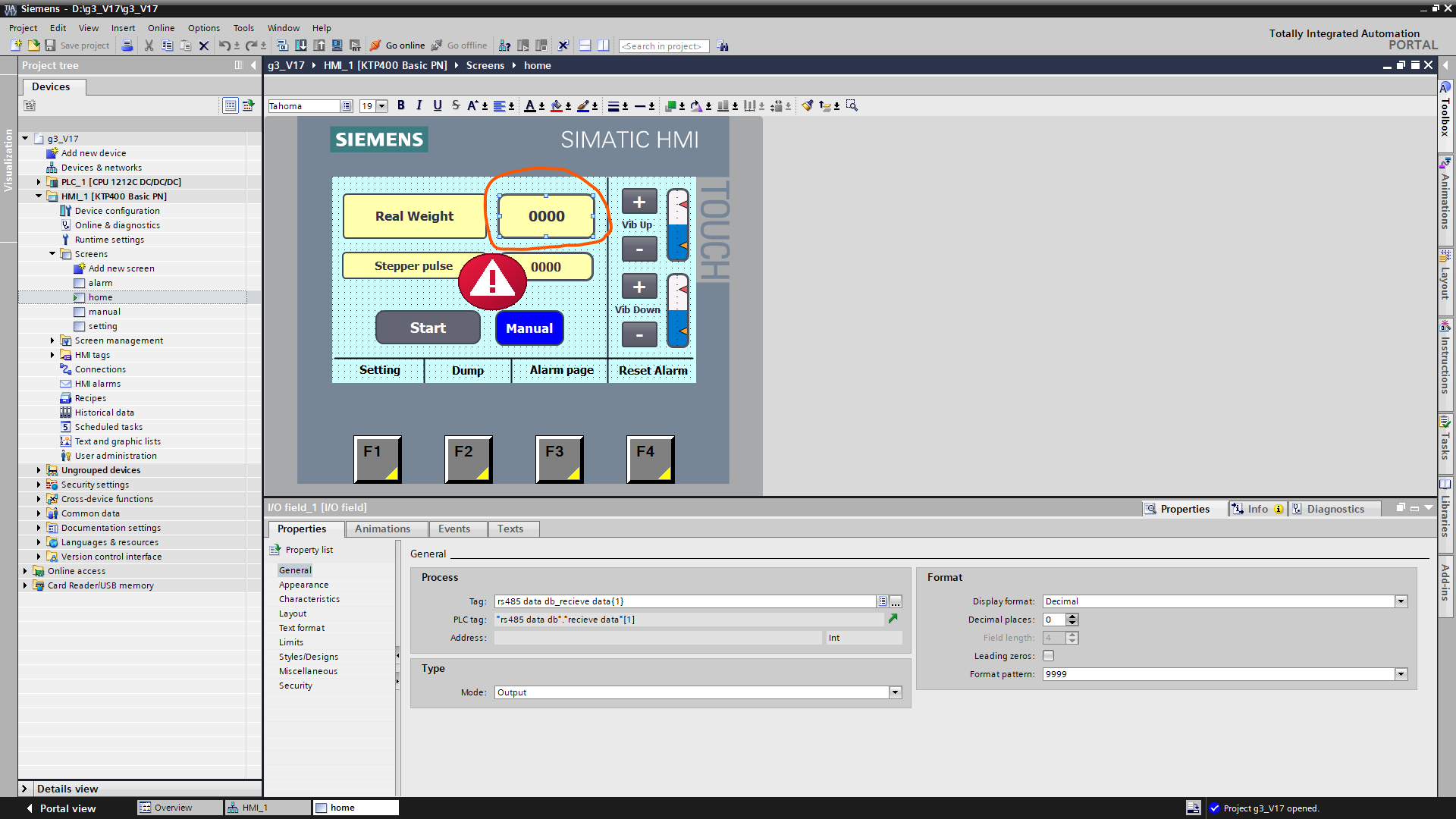Click the F1 function key
The image size is (1456, 819).
click(378, 459)
